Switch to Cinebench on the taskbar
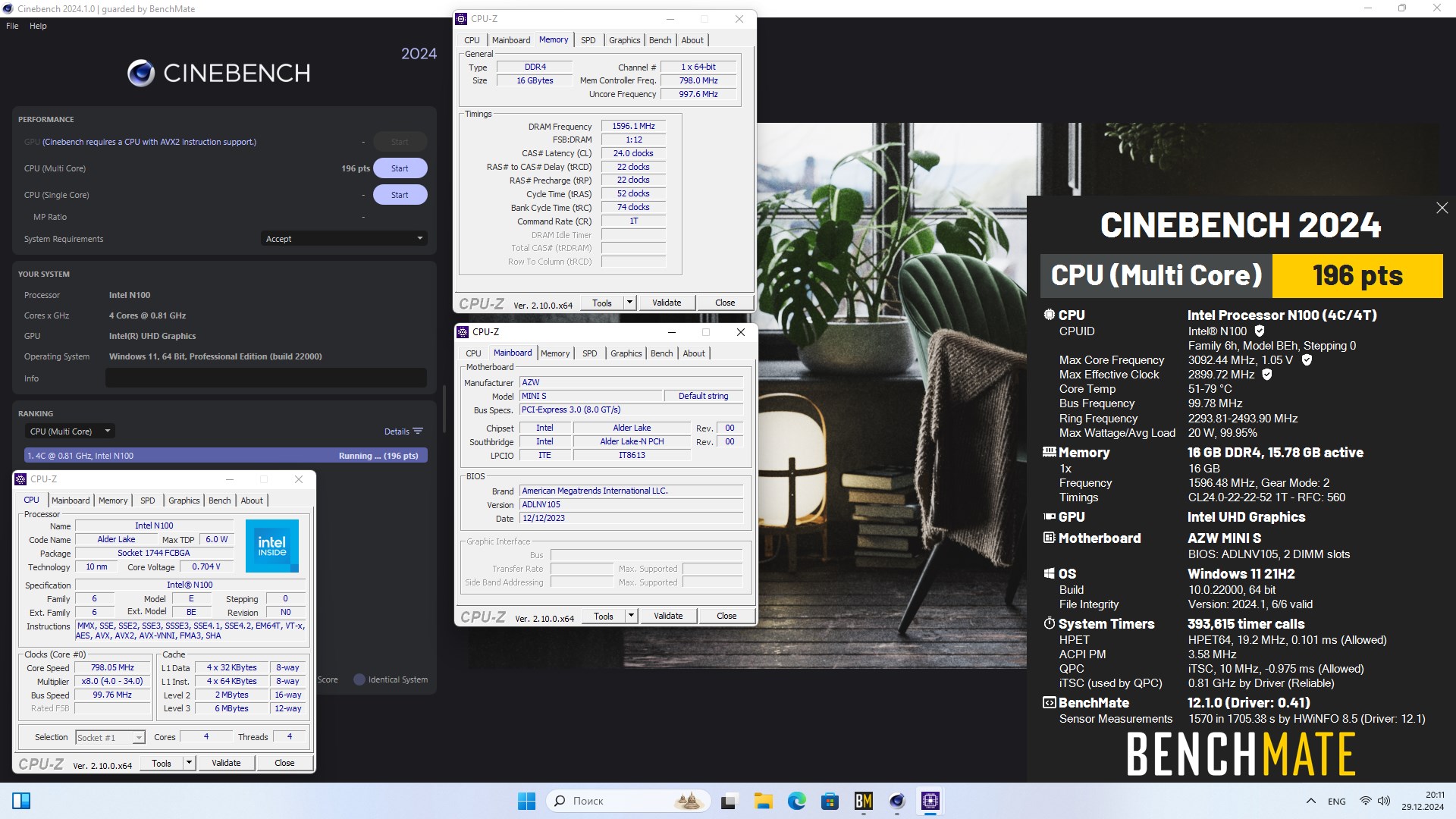 coord(897,801)
